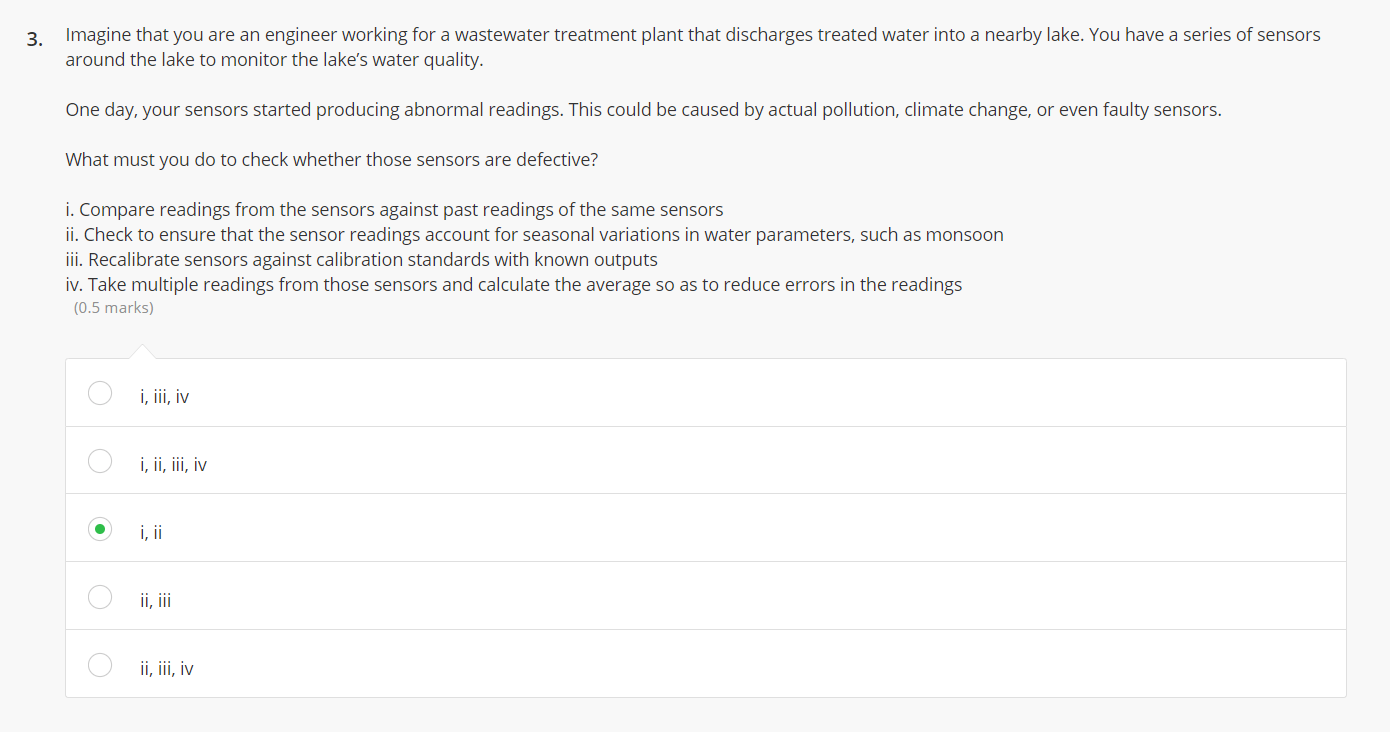This screenshot has width=1390, height=732.
Task: Choose the radio button for "i, ii, iii, iv"
Action: tap(100, 461)
